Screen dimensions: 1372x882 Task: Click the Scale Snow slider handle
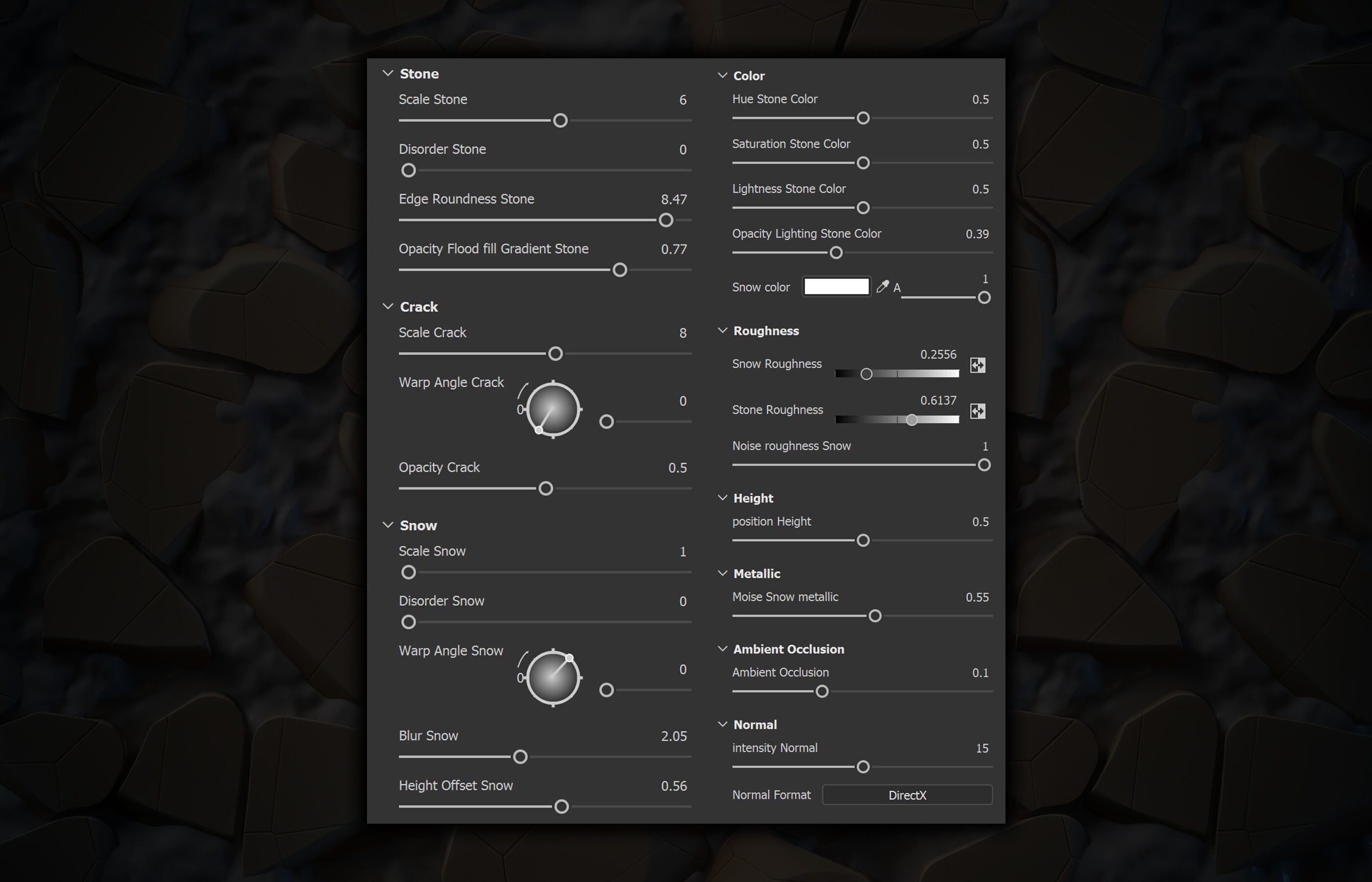point(408,572)
